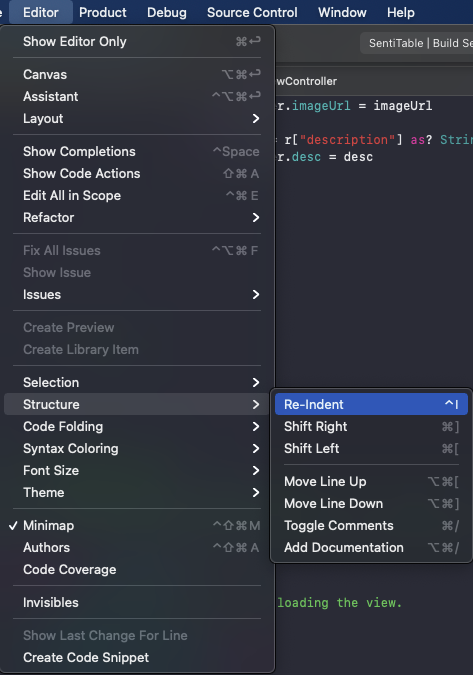Click the desc assignment code line
The width and height of the screenshot is (473, 675).
(x=325, y=157)
